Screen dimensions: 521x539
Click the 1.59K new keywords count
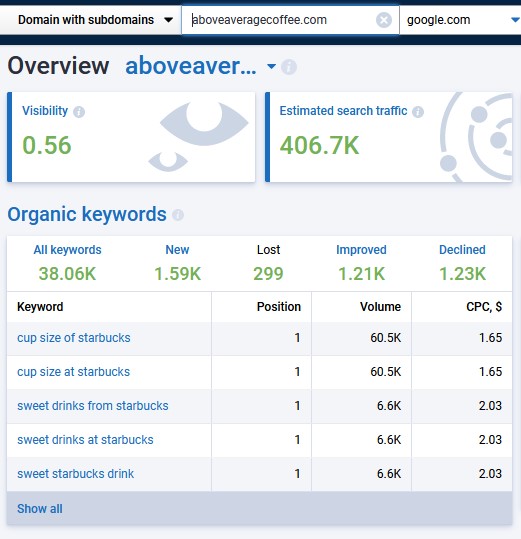[x=177, y=274]
